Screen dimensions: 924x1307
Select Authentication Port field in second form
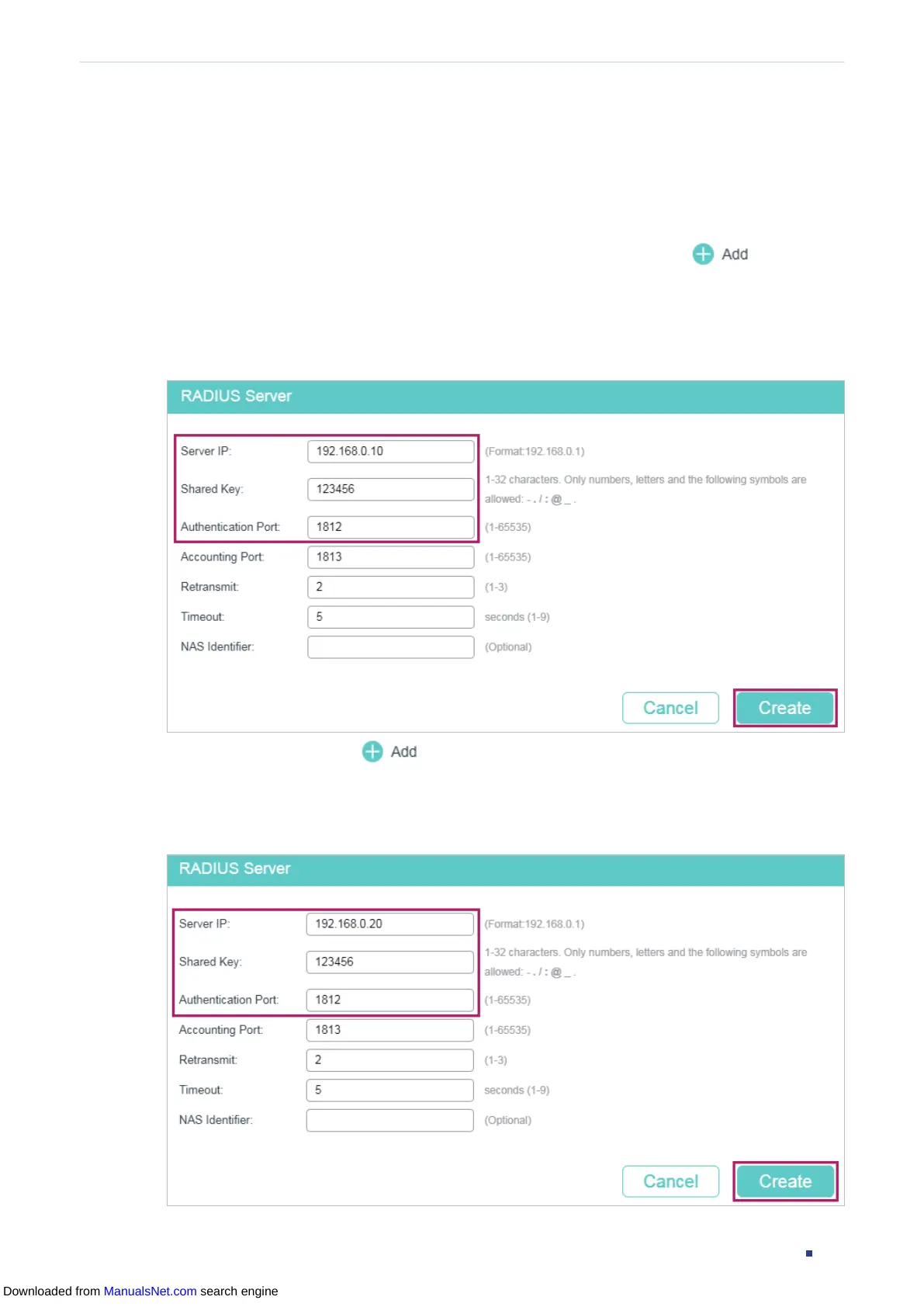(x=389, y=1000)
